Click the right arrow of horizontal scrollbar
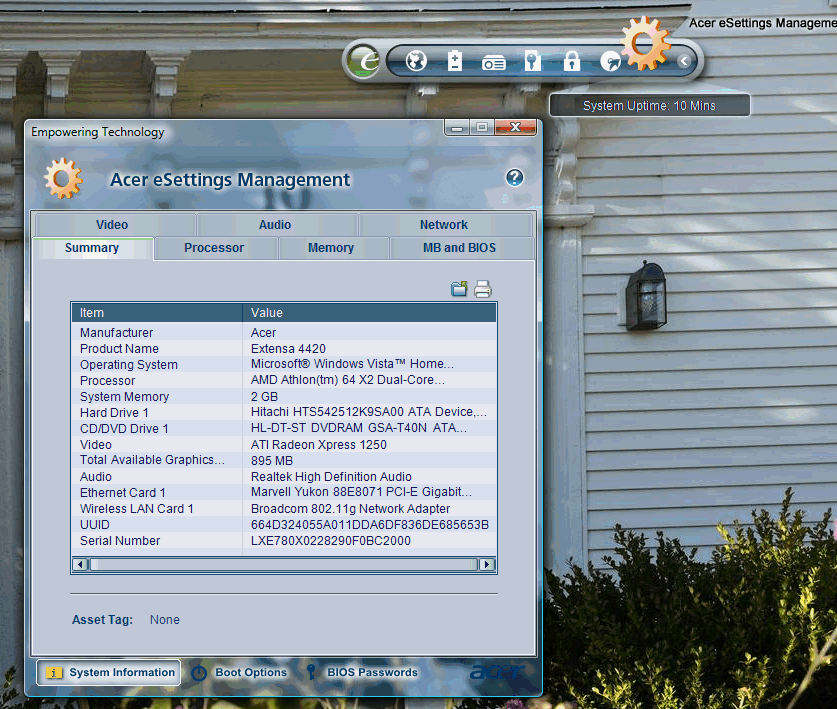The height and width of the screenshot is (709, 837). (x=486, y=564)
